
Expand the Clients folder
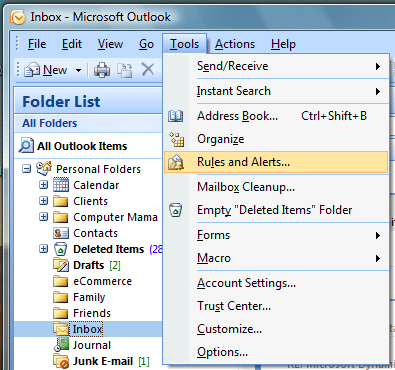point(44,201)
